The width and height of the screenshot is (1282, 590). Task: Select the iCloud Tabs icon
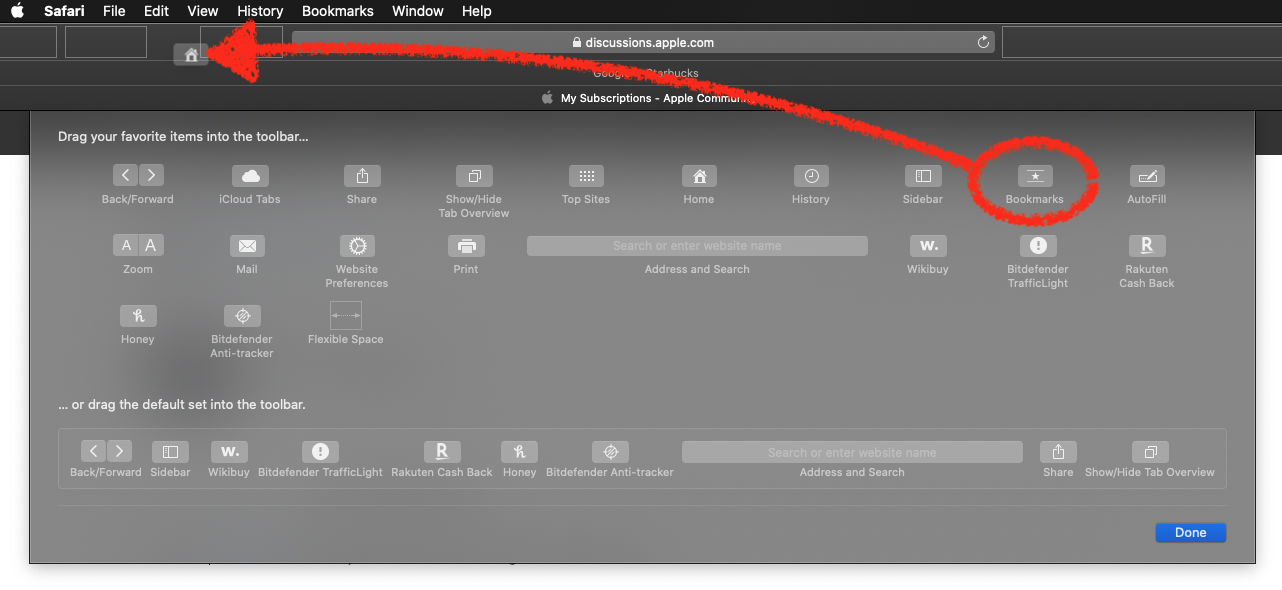click(x=250, y=176)
